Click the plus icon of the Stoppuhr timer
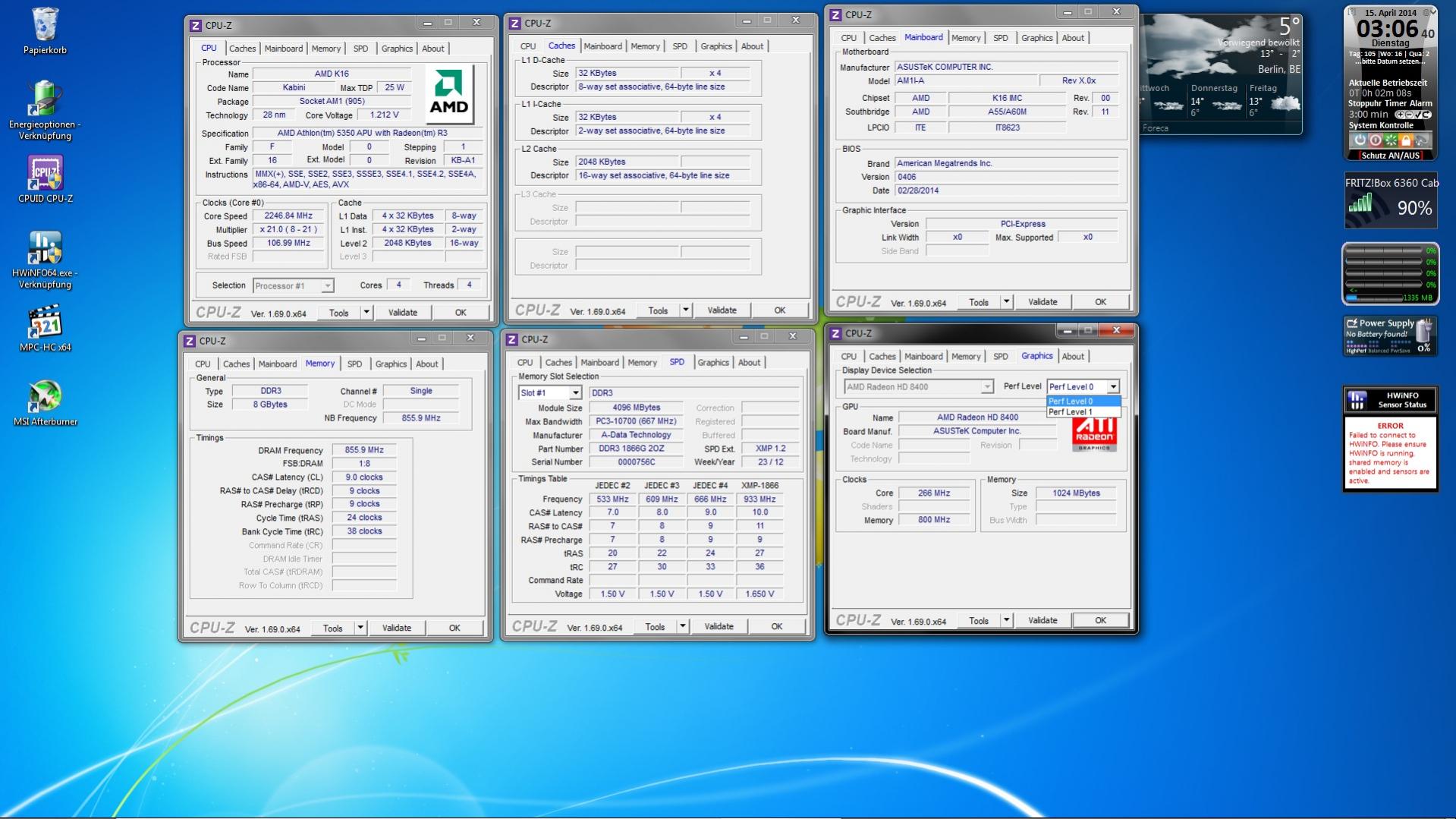Image resolution: width=1456 pixels, height=819 pixels. coord(1399,115)
